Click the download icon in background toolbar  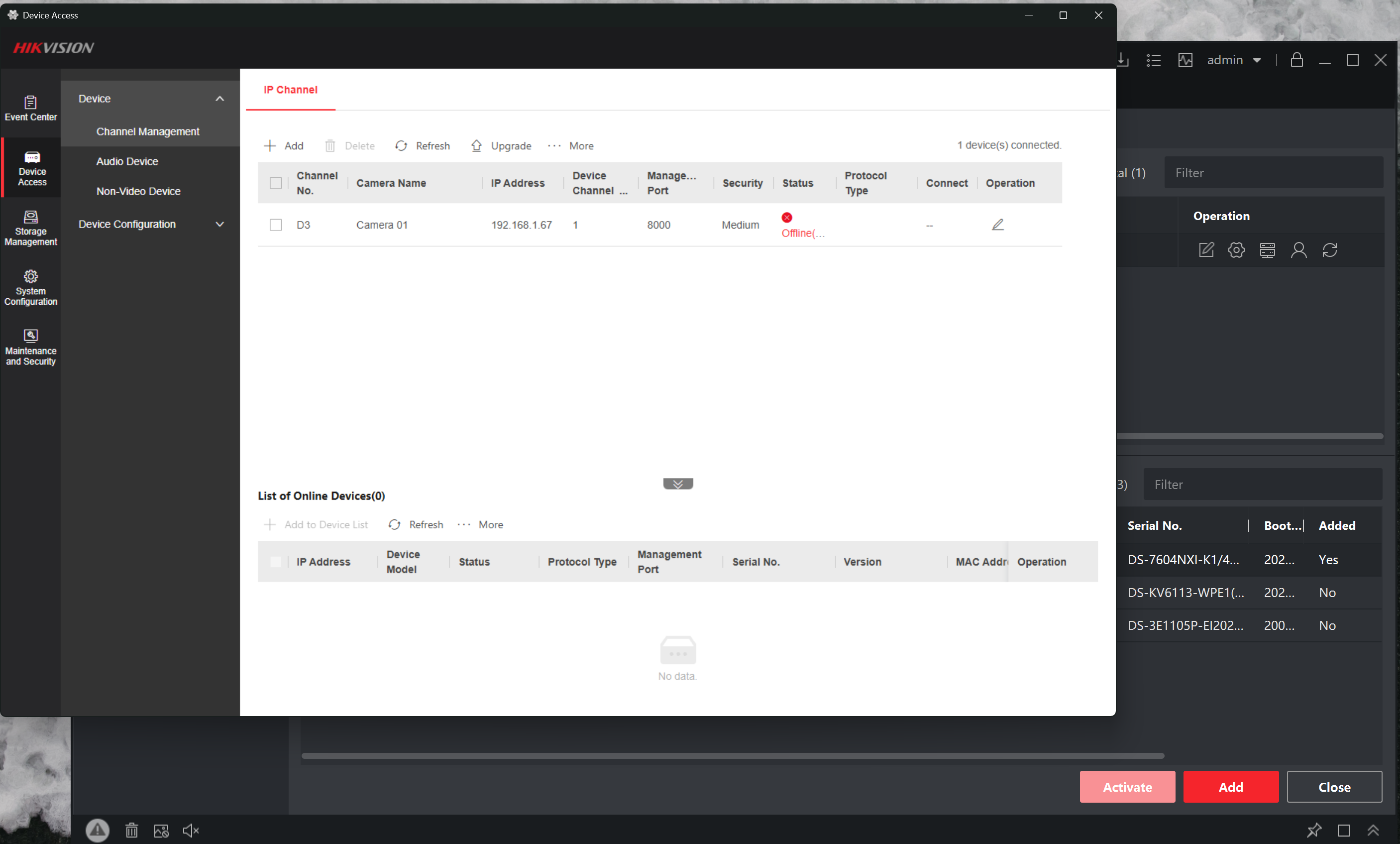(1122, 60)
